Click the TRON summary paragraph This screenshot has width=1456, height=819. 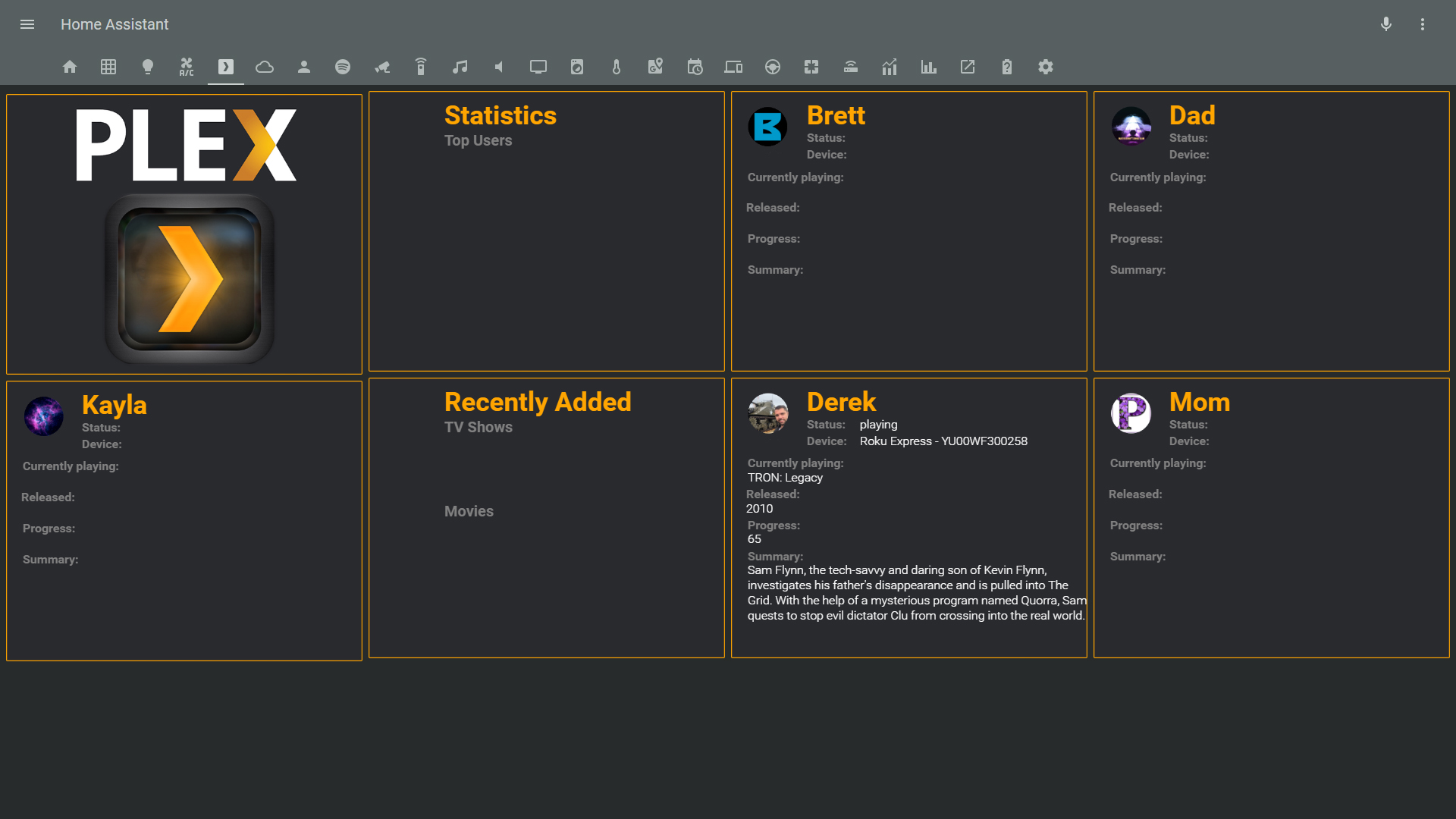click(917, 593)
